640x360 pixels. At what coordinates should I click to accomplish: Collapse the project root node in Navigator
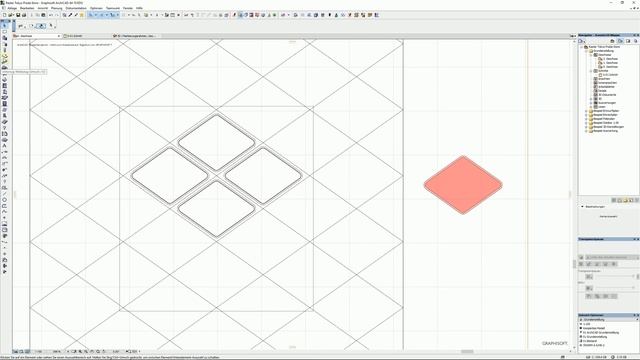pyautogui.click(x=582, y=47)
